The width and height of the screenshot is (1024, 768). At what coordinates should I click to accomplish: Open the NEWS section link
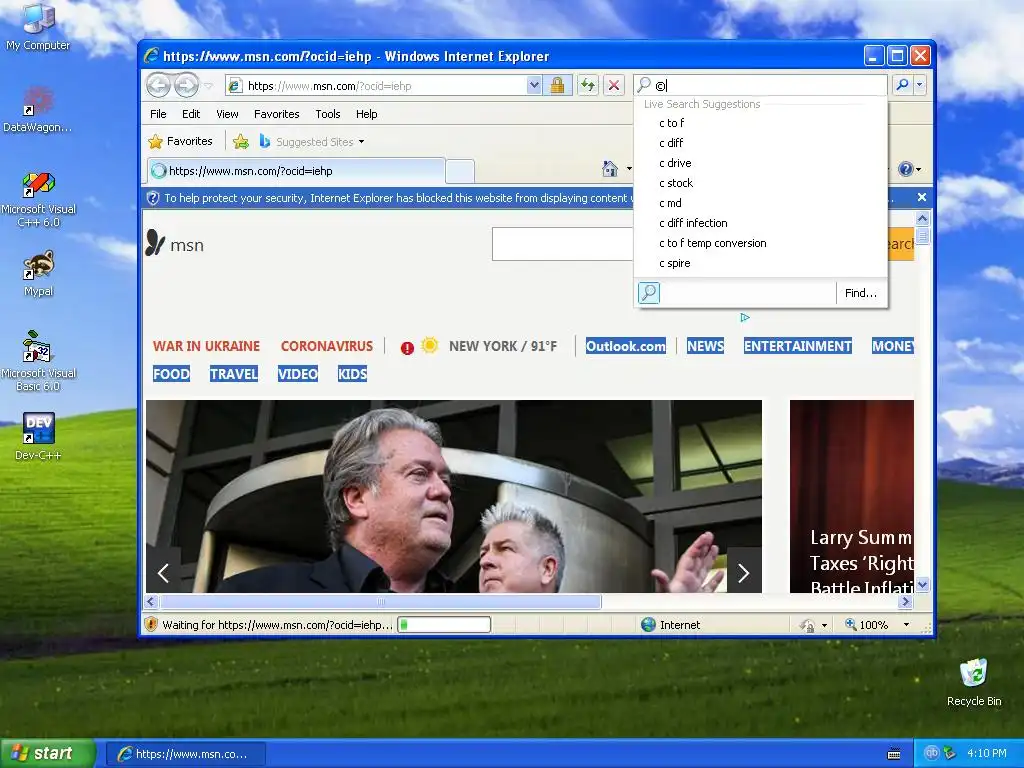[x=705, y=346]
